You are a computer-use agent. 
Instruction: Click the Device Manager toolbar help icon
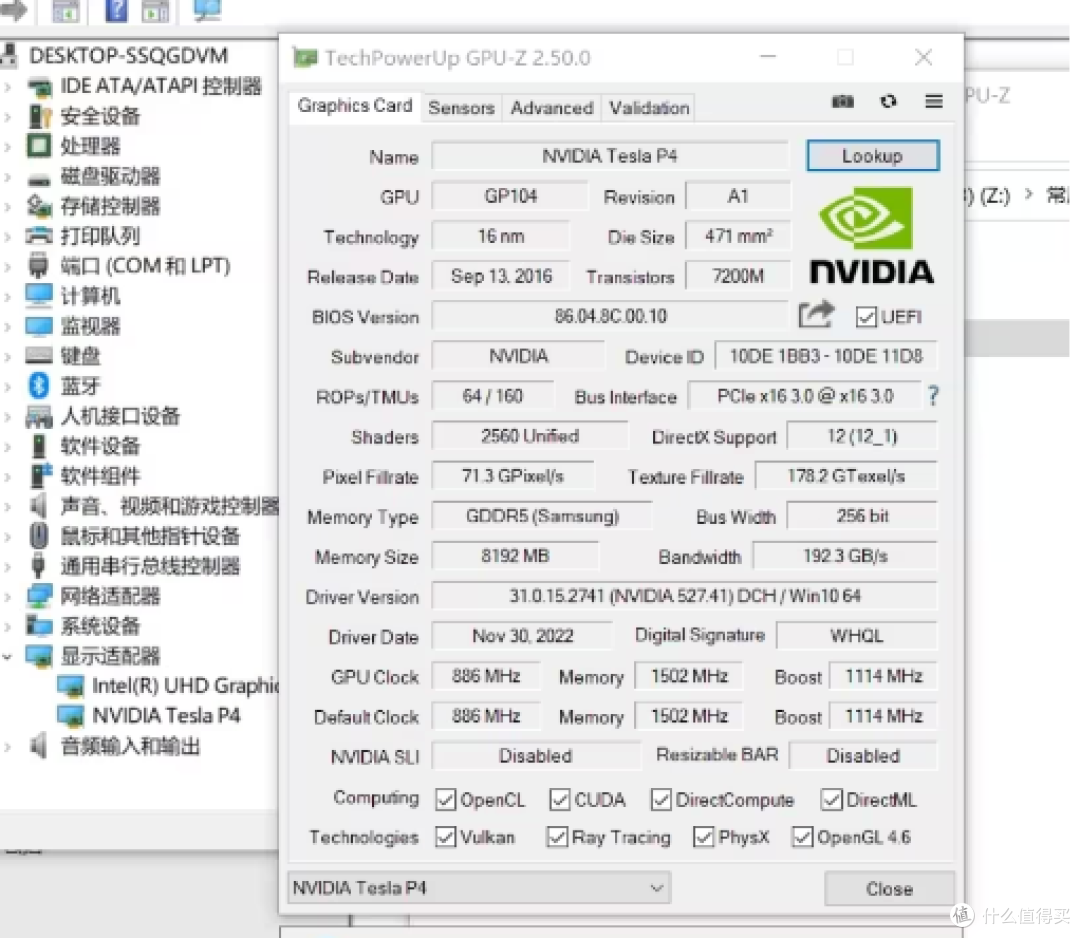[x=116, y=10]
